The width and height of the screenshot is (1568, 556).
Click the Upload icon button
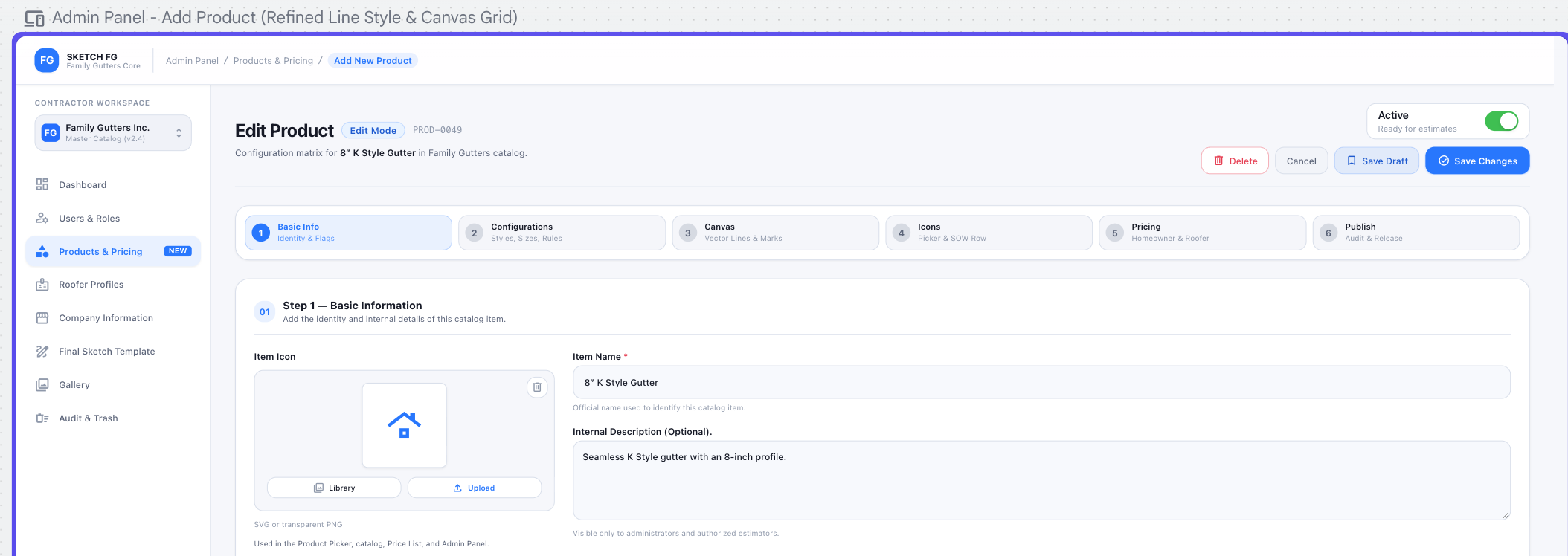click(475, 488)
